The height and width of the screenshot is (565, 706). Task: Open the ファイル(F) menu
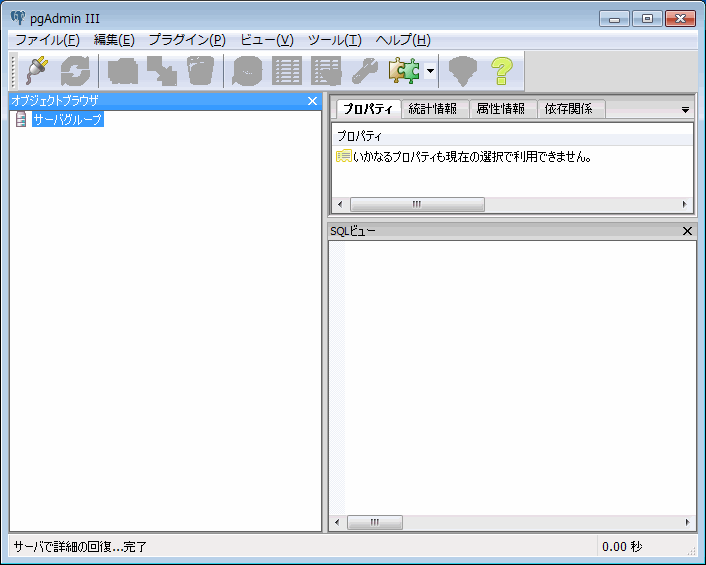[x=47, y=40]
